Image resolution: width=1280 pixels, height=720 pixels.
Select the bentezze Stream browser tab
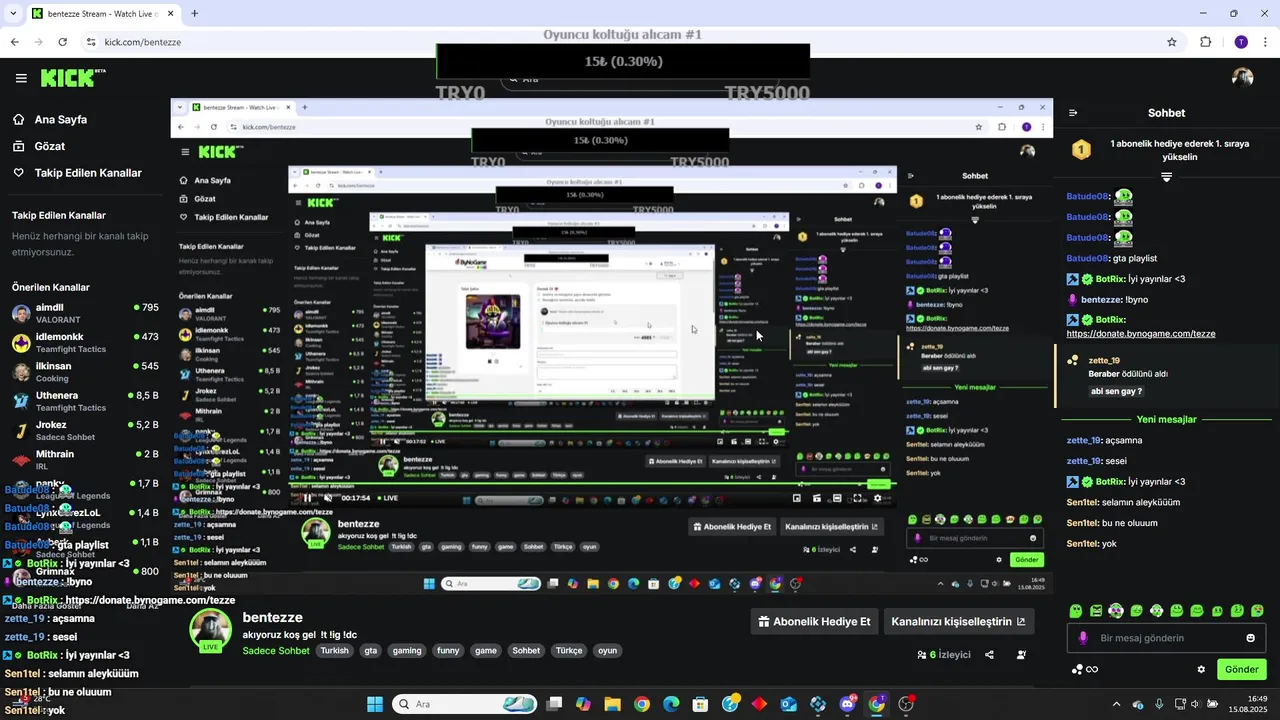tap(103, 14)
